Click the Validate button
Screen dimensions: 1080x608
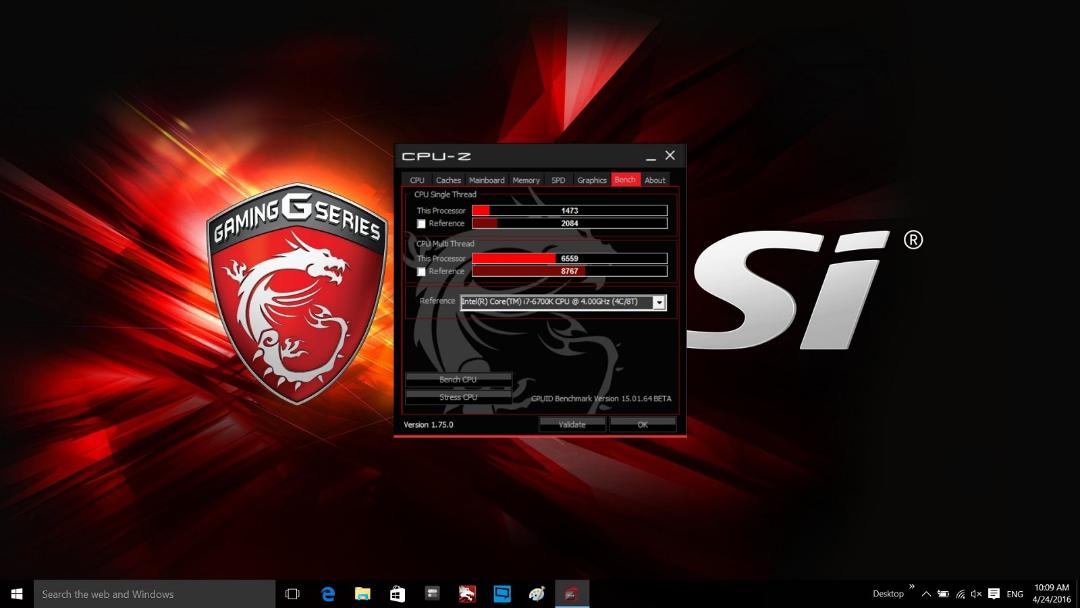tap(572, 424)
